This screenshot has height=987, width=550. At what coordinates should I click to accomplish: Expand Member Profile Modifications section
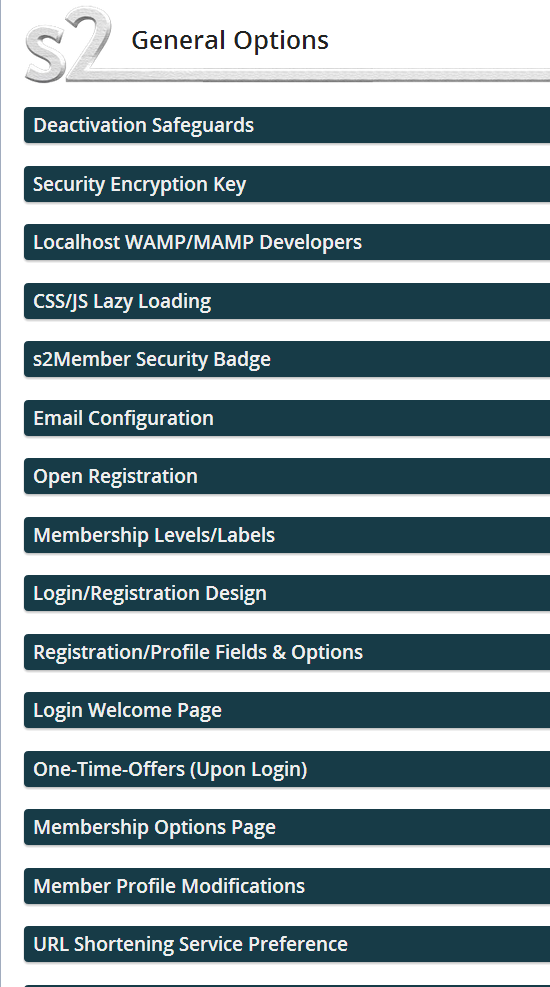pyautogui.click(x=287, y=886)
